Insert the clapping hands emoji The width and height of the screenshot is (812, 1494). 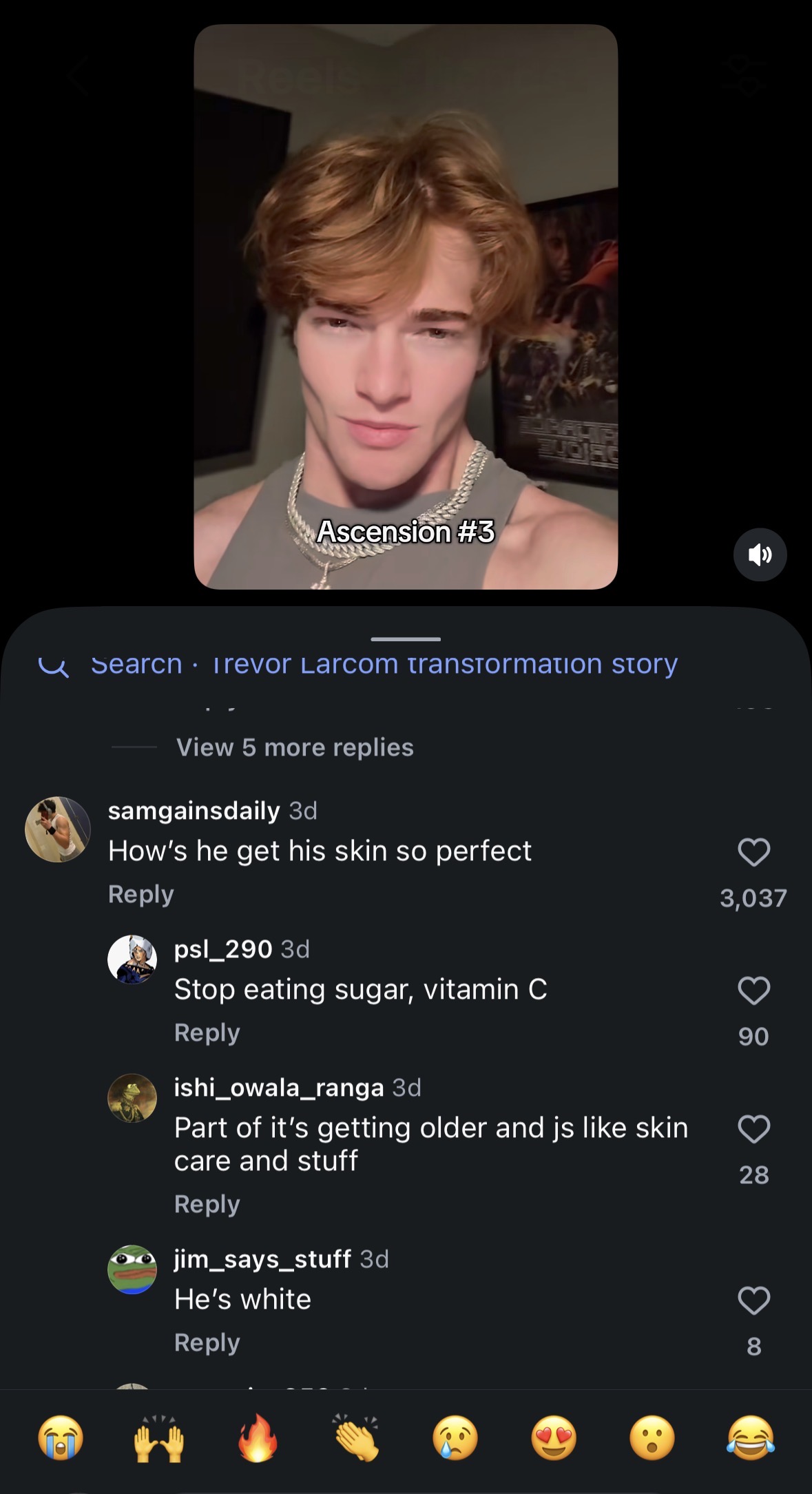pos(356,1438)
